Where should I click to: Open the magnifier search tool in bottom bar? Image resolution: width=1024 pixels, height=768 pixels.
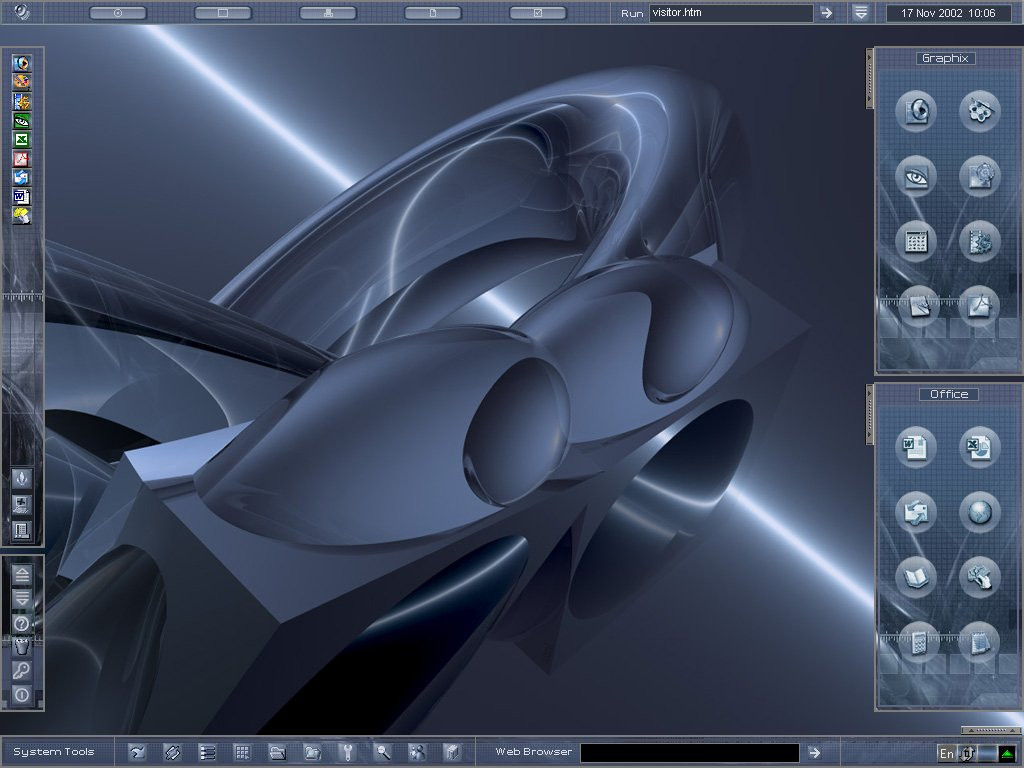tap(383, 752)
